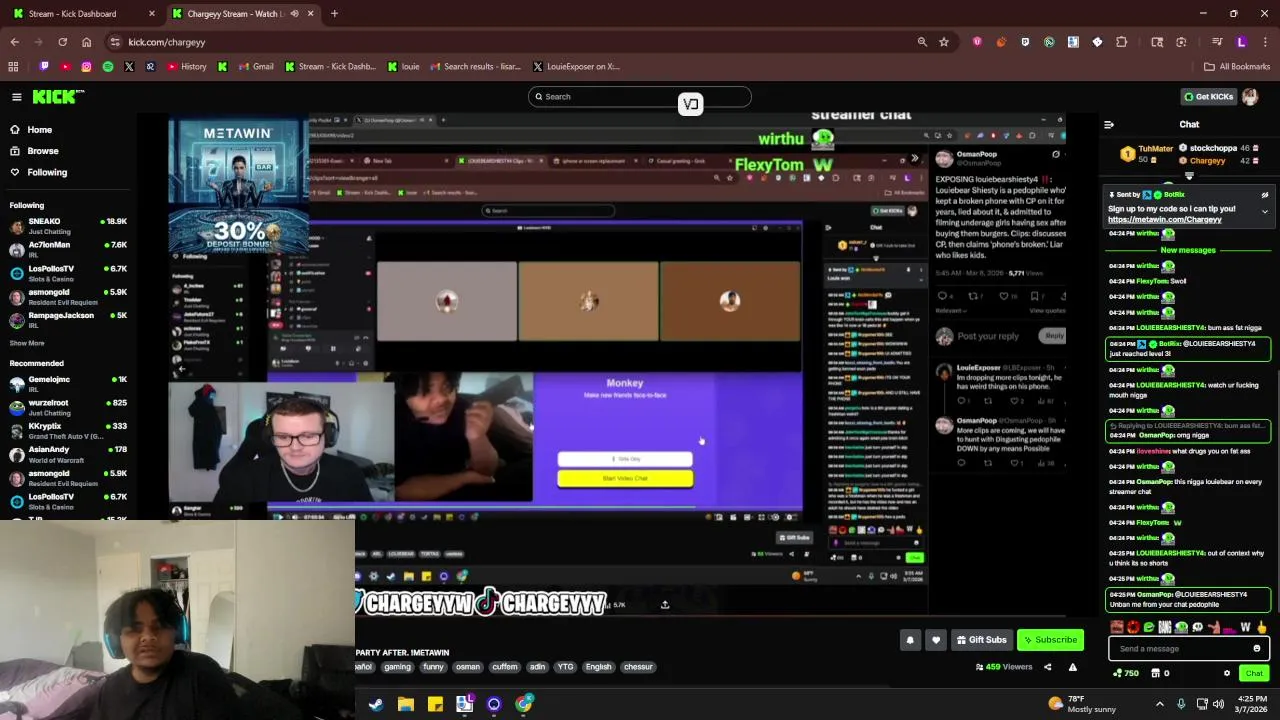Select the English language tag
The height and width of the screenshot is (720, 1280).
point(598,667)
